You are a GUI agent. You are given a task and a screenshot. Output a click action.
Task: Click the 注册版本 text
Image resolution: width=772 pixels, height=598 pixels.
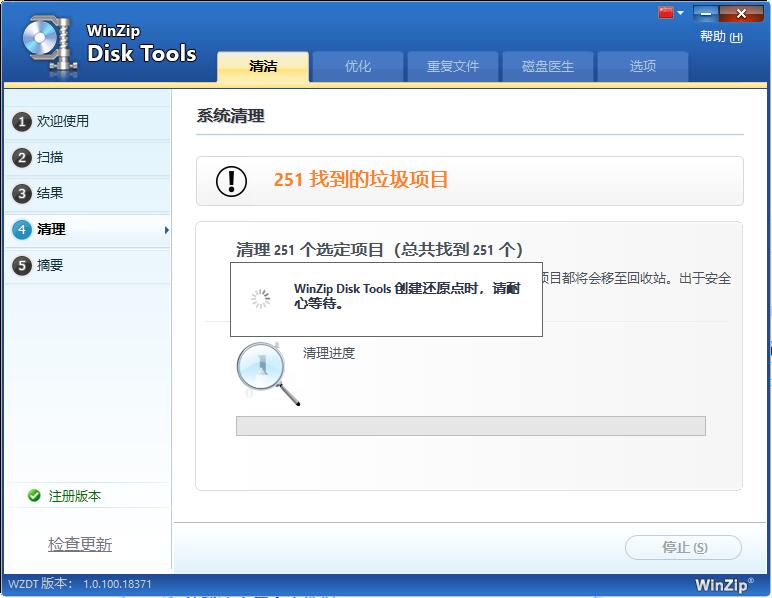(x=75, y=496)
